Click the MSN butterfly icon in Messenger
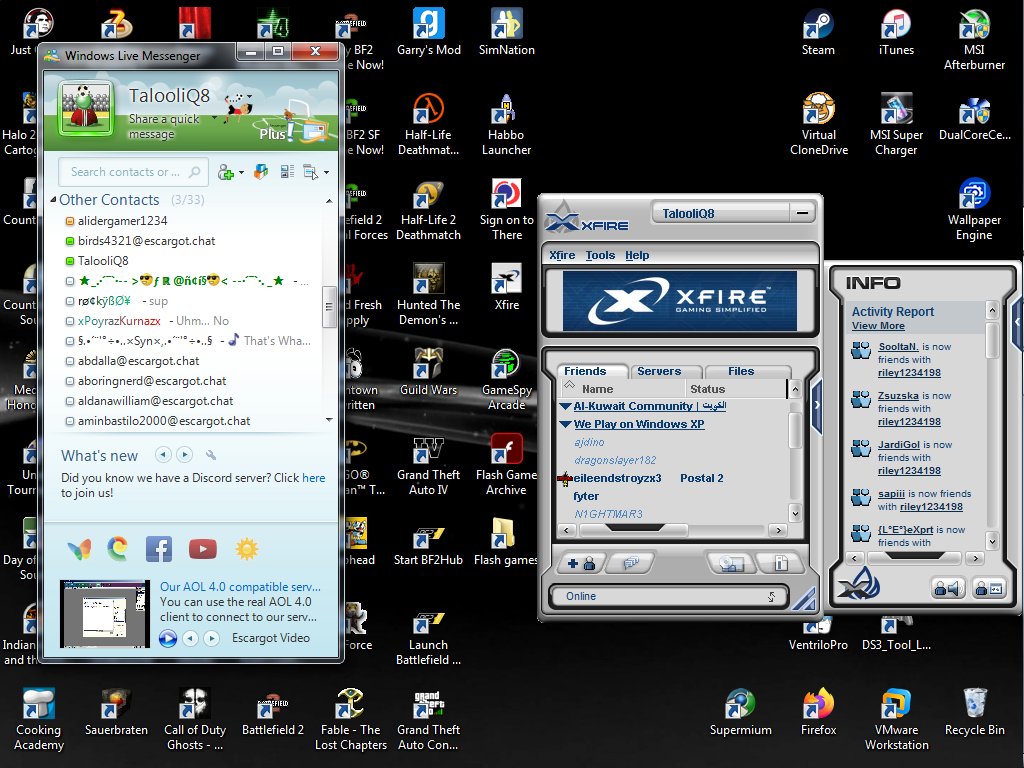Screen dimensions: 1024x768 (79, 548)
